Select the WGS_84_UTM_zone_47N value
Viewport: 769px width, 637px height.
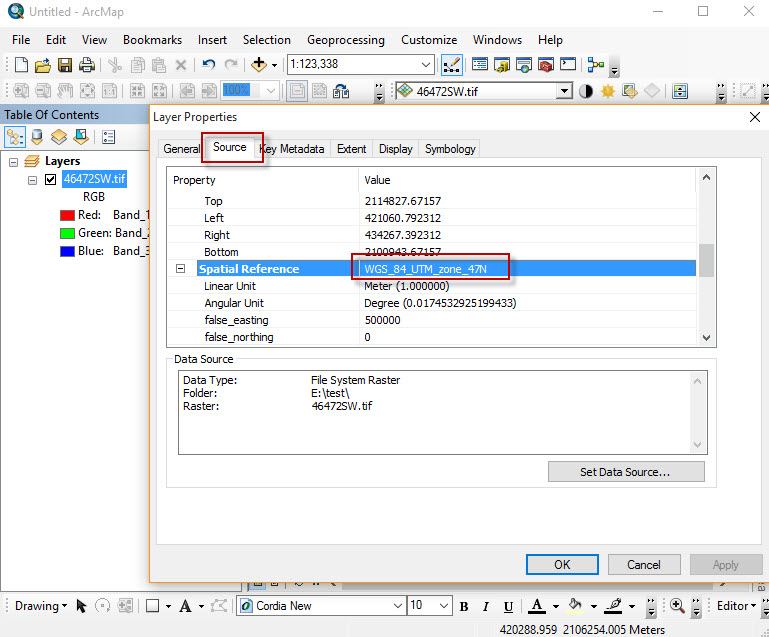[x=425, y=269]
